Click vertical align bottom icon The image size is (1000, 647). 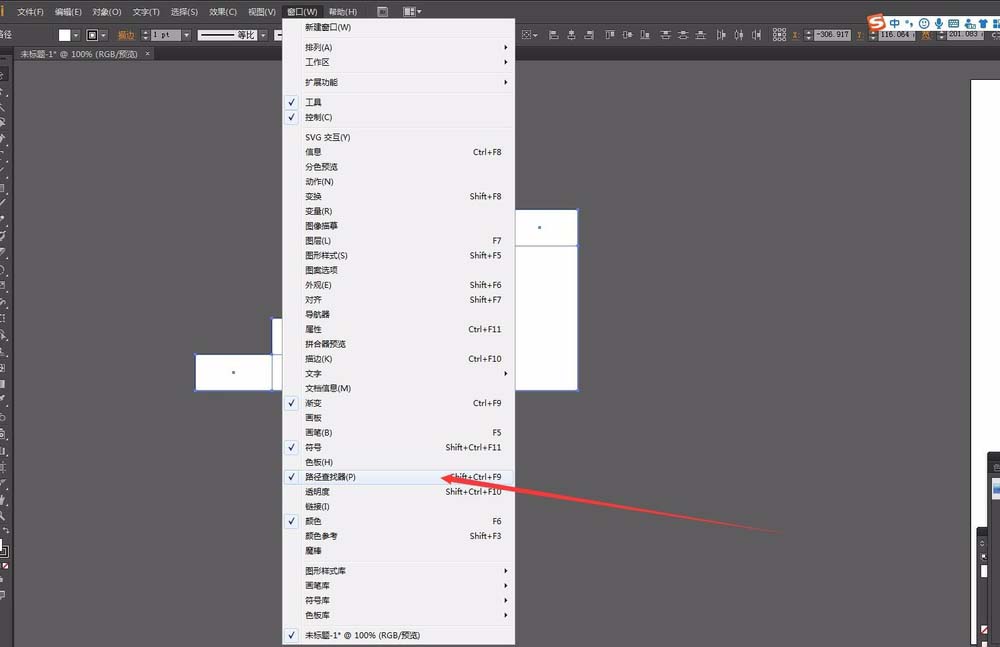[x=645, y=35]
